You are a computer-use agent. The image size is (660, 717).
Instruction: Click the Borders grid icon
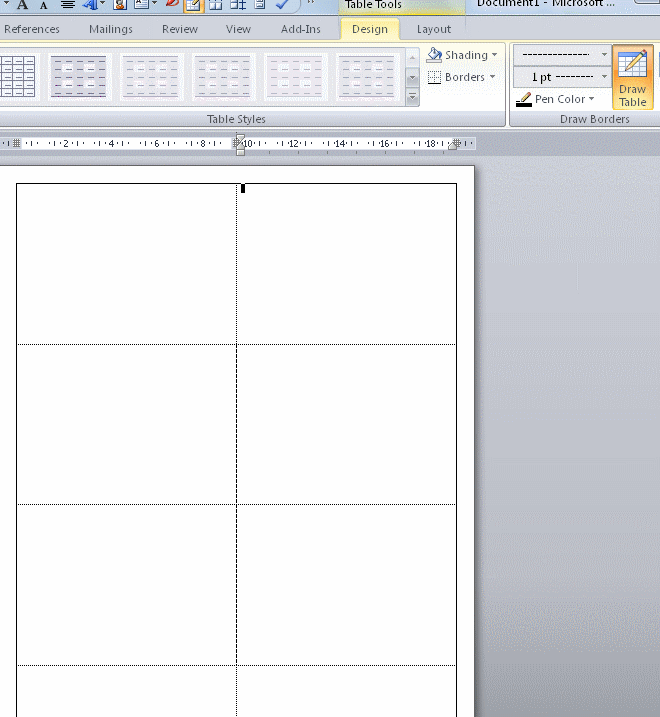click(434, 77)
